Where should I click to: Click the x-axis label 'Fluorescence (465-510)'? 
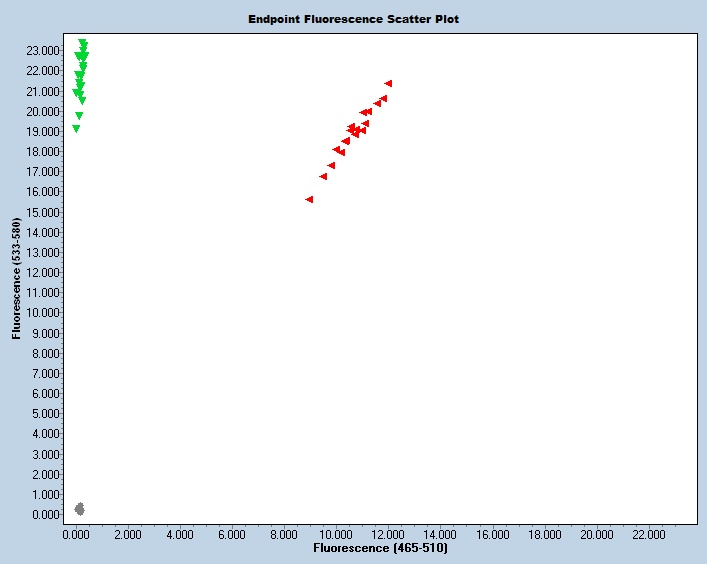[380, 549]
